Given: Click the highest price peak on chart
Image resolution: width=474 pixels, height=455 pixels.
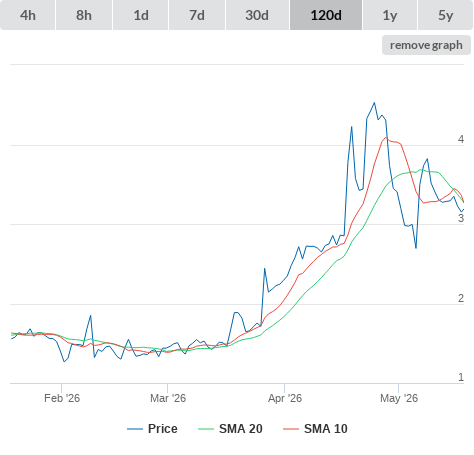Looking at the screenshot, I should [374, 103].
